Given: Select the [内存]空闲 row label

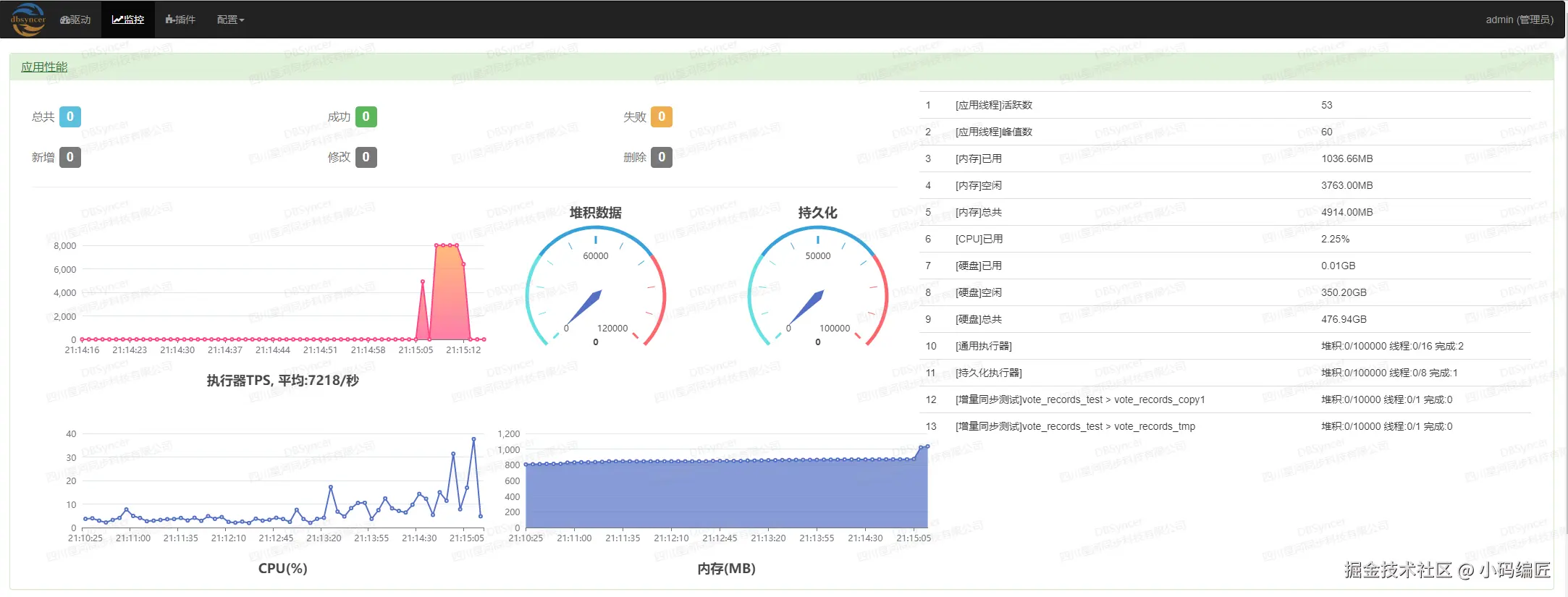Looking at the screenshot, I should click(x=979, y=185).
